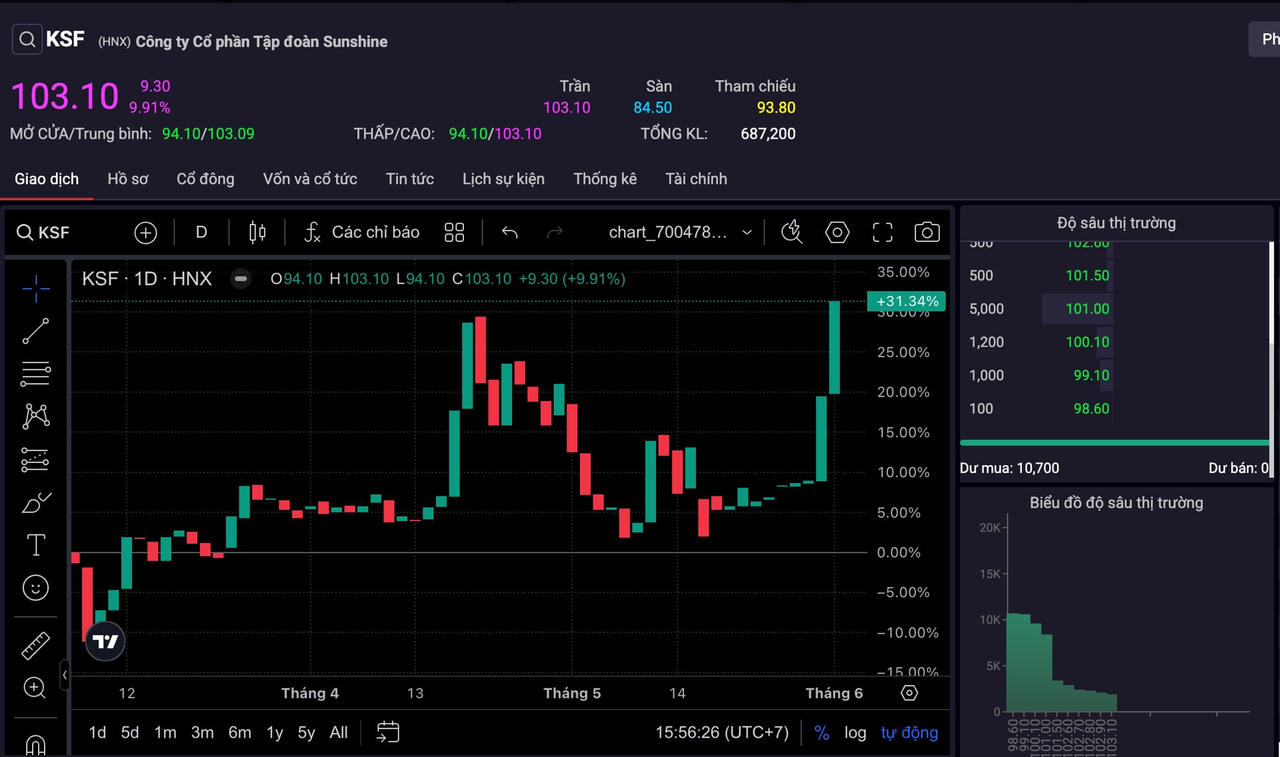Open the Tài chính tab
The image size is (1280, 757).
click(x=696, y=179)
